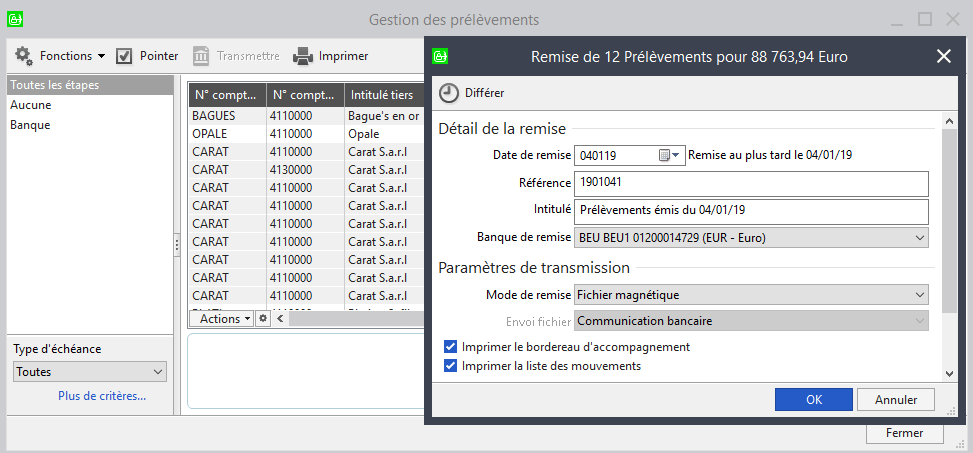Click the Pointer checkmark icon
The image size is (973, 453).
pos(124,56)
